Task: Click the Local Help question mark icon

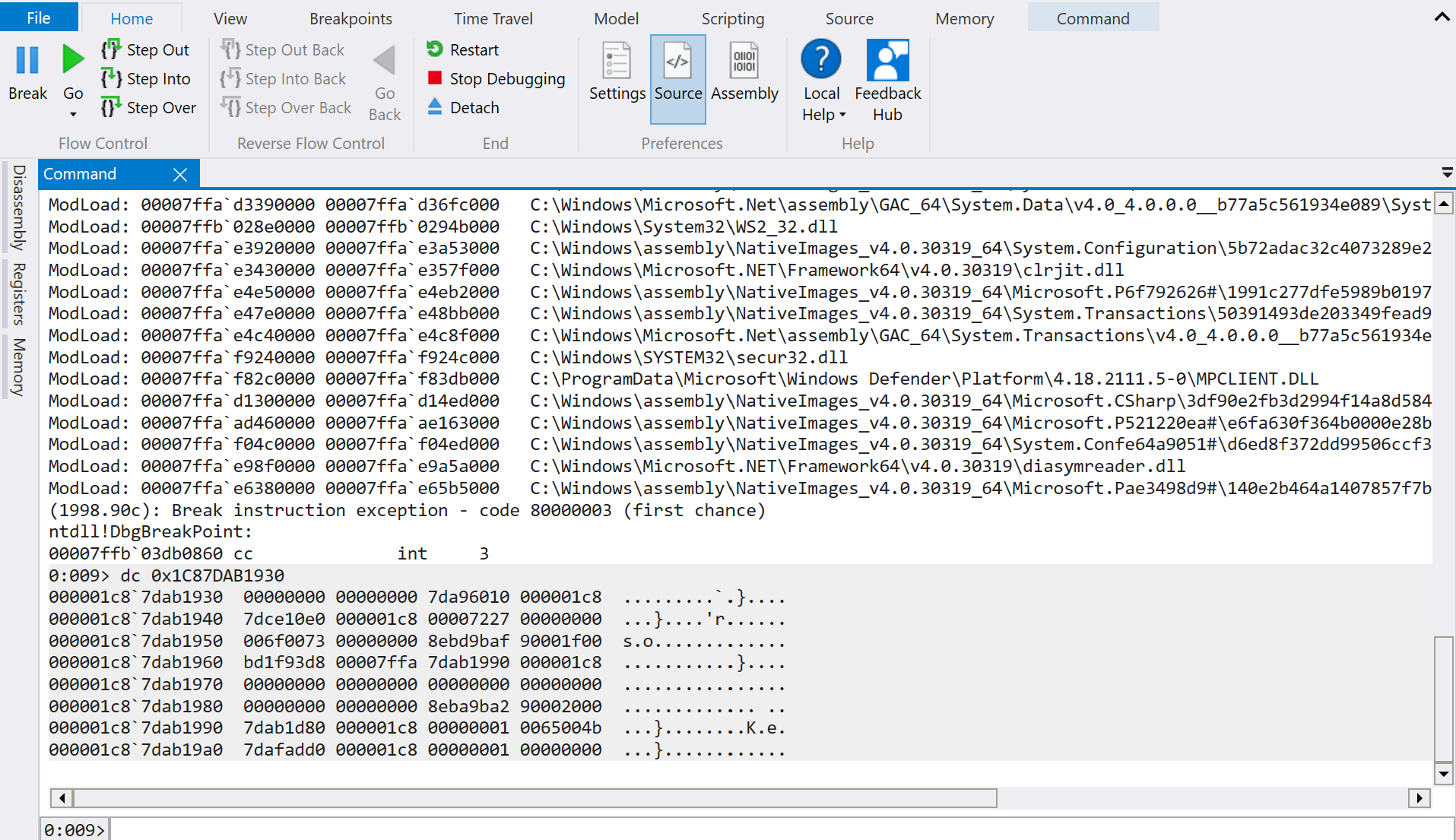Action: click(x=821, y=59)
